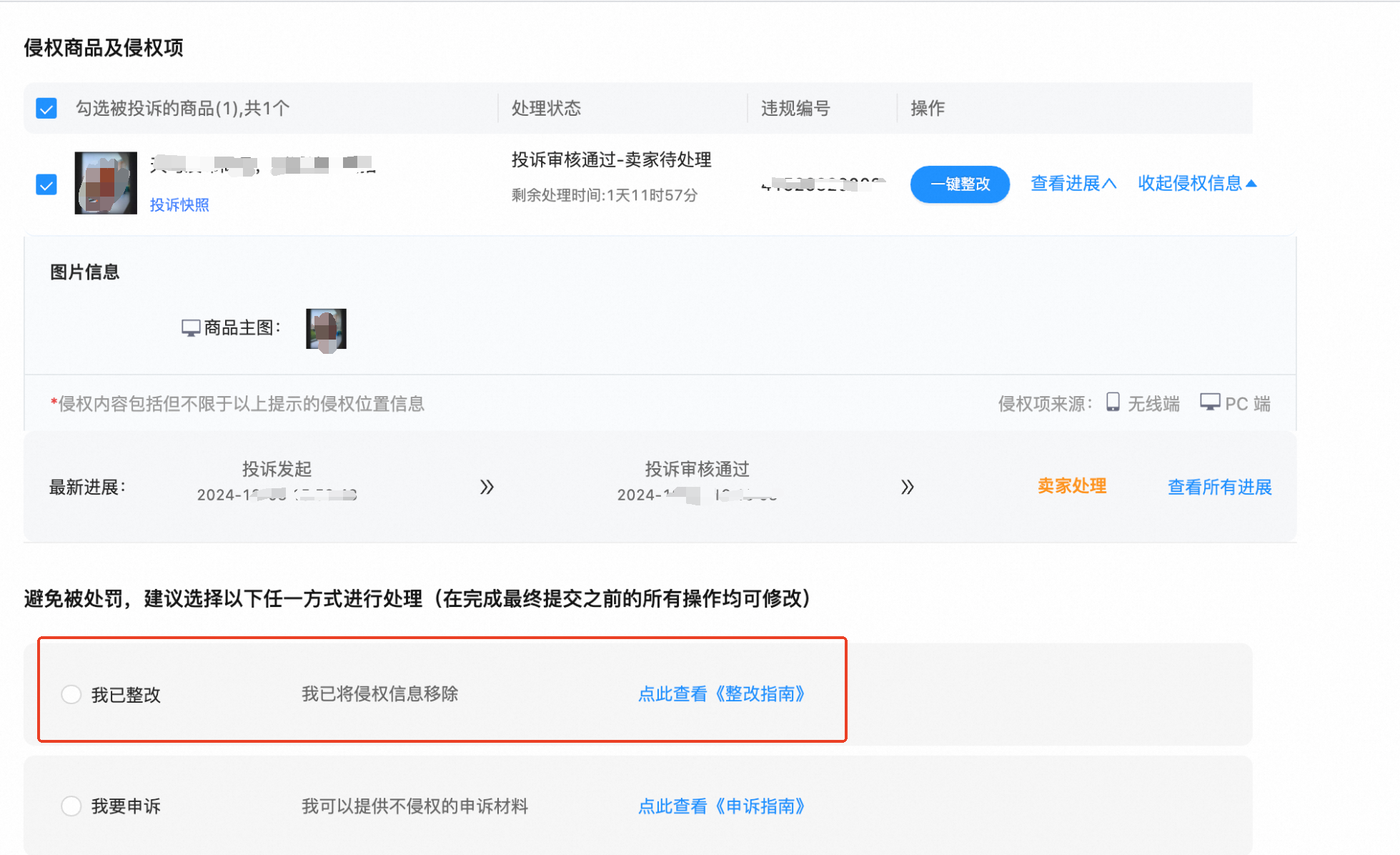The width and height of the screenshot is (1400, 855).
Task: Click the blurred violation number value
Action: [x=823, y=184]
